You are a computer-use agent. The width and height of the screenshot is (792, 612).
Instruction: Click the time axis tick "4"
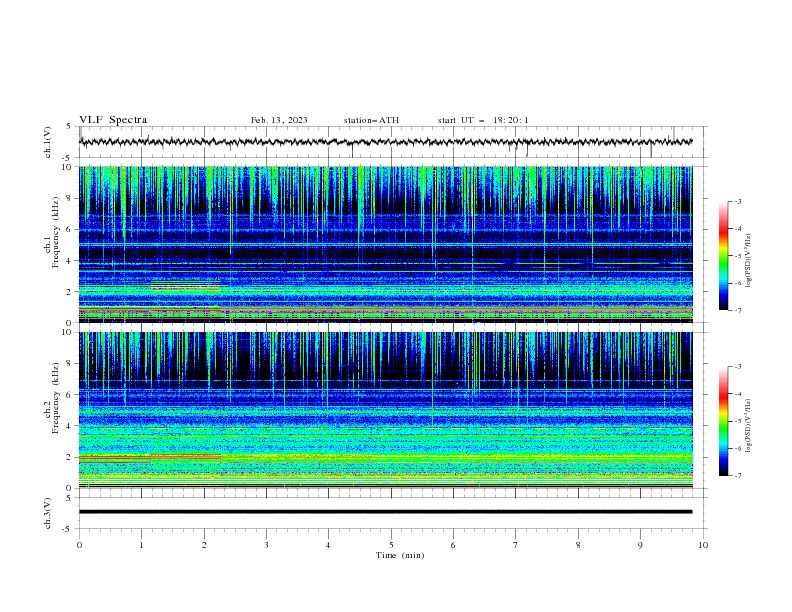(328, 545)
